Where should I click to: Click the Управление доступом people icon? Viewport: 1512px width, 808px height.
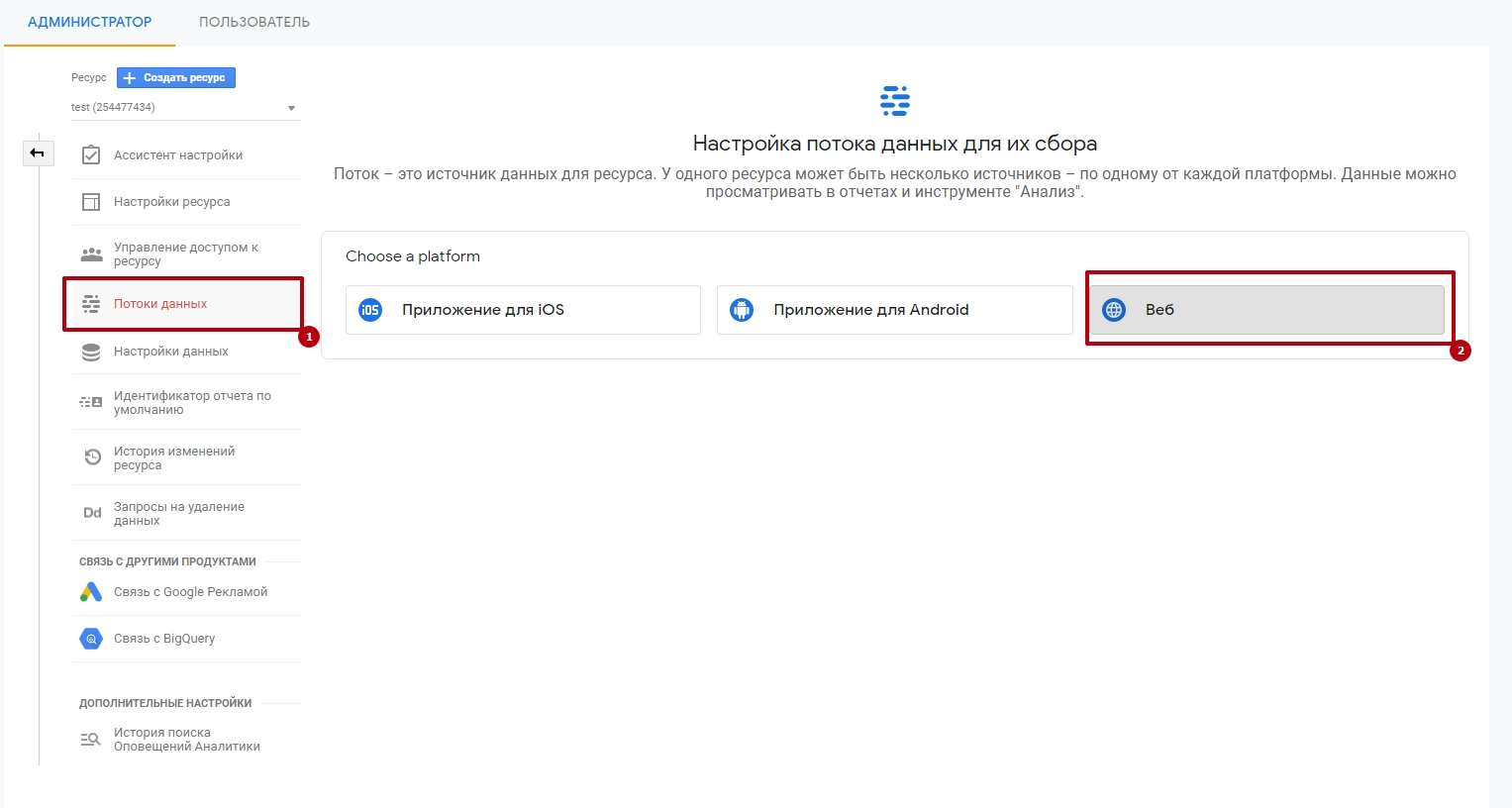pos(91,254)
